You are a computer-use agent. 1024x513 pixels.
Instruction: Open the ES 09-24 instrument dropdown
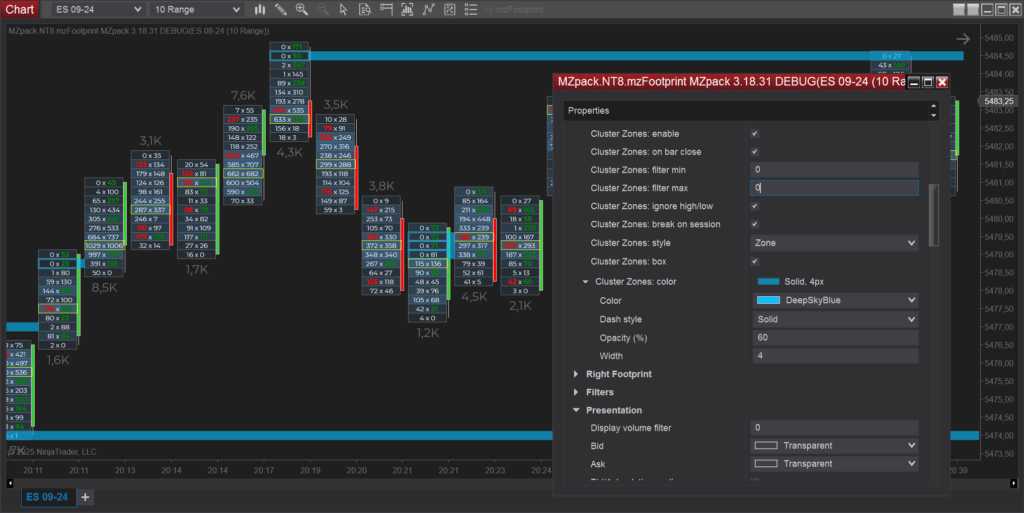pyautogui.click(x=98, y=9)
